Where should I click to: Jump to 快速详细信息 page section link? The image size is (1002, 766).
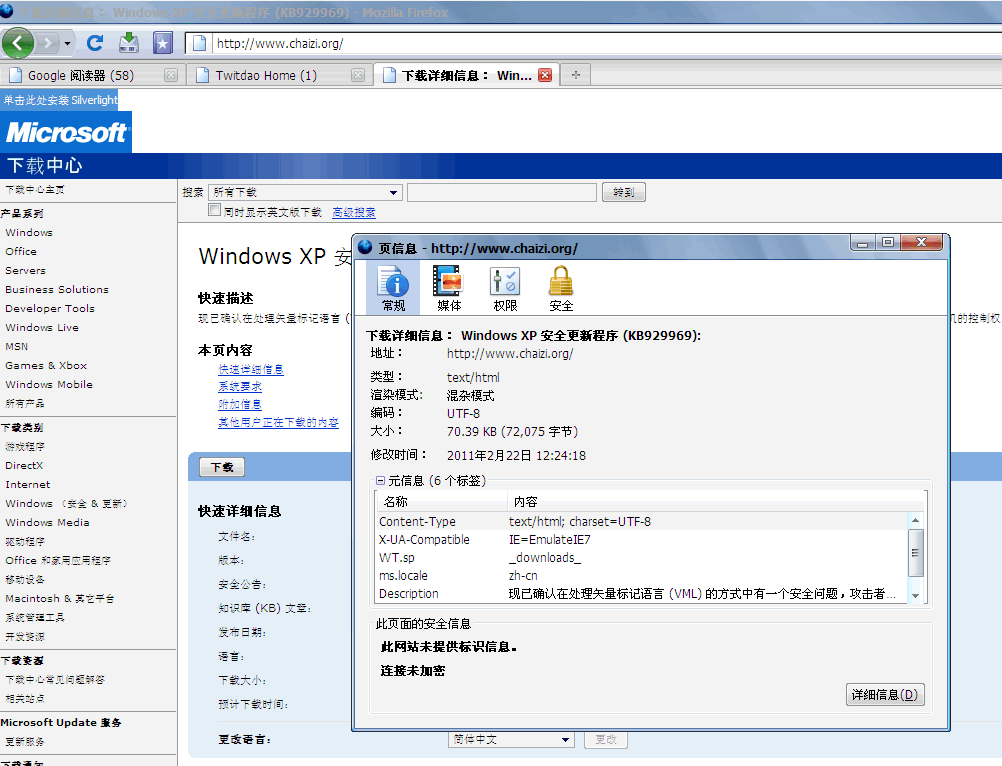point(251,369)
